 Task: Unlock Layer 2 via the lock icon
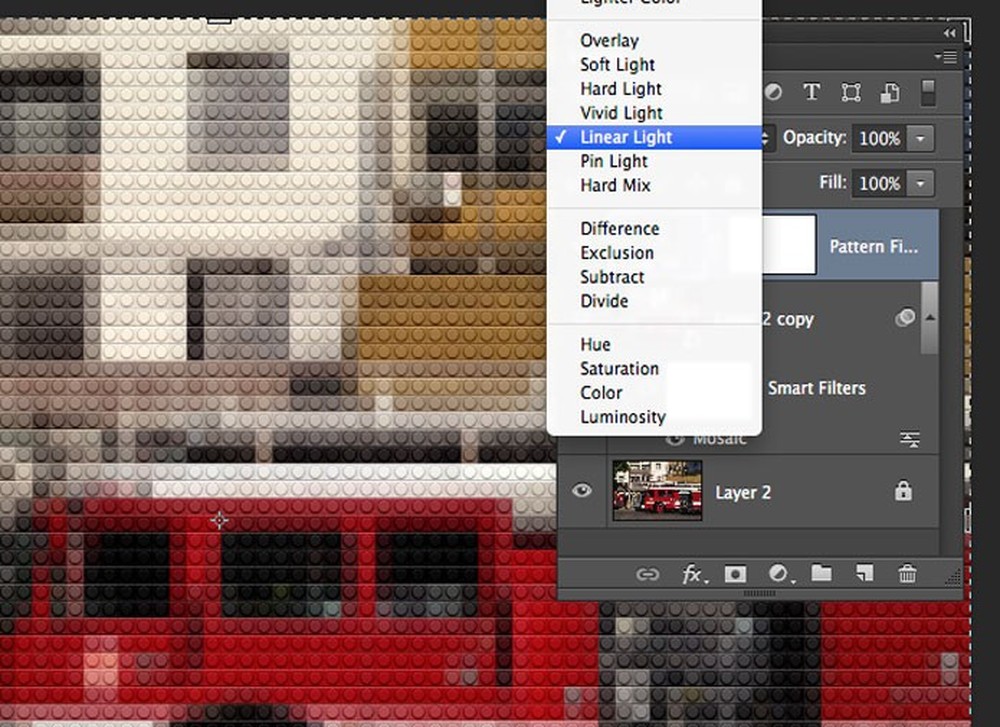pos(904,491)
